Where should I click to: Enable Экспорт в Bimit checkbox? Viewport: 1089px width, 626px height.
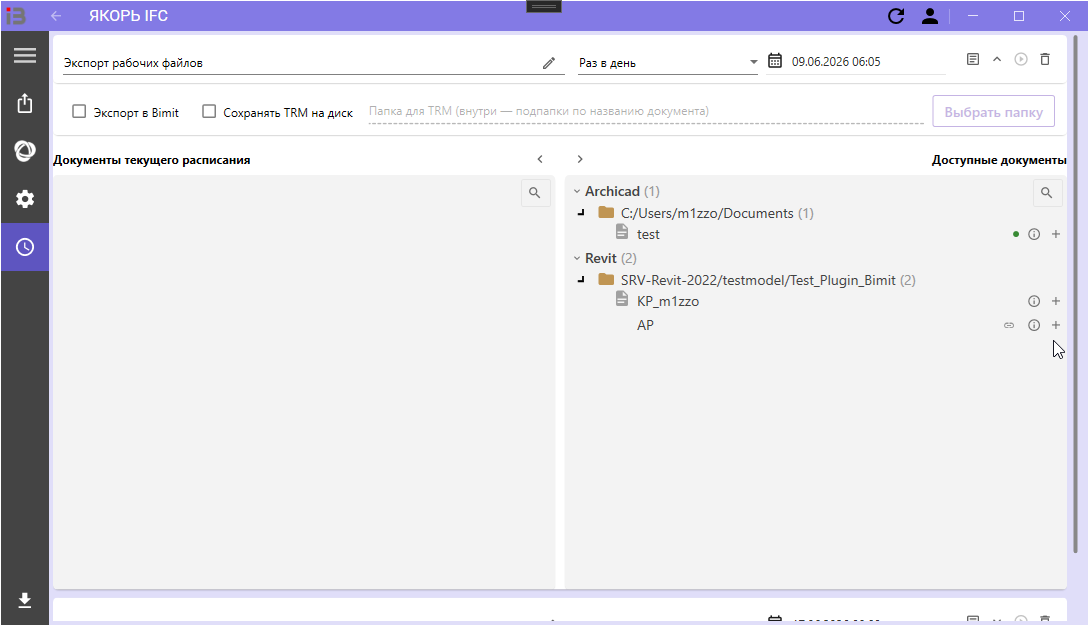(79, 111)
